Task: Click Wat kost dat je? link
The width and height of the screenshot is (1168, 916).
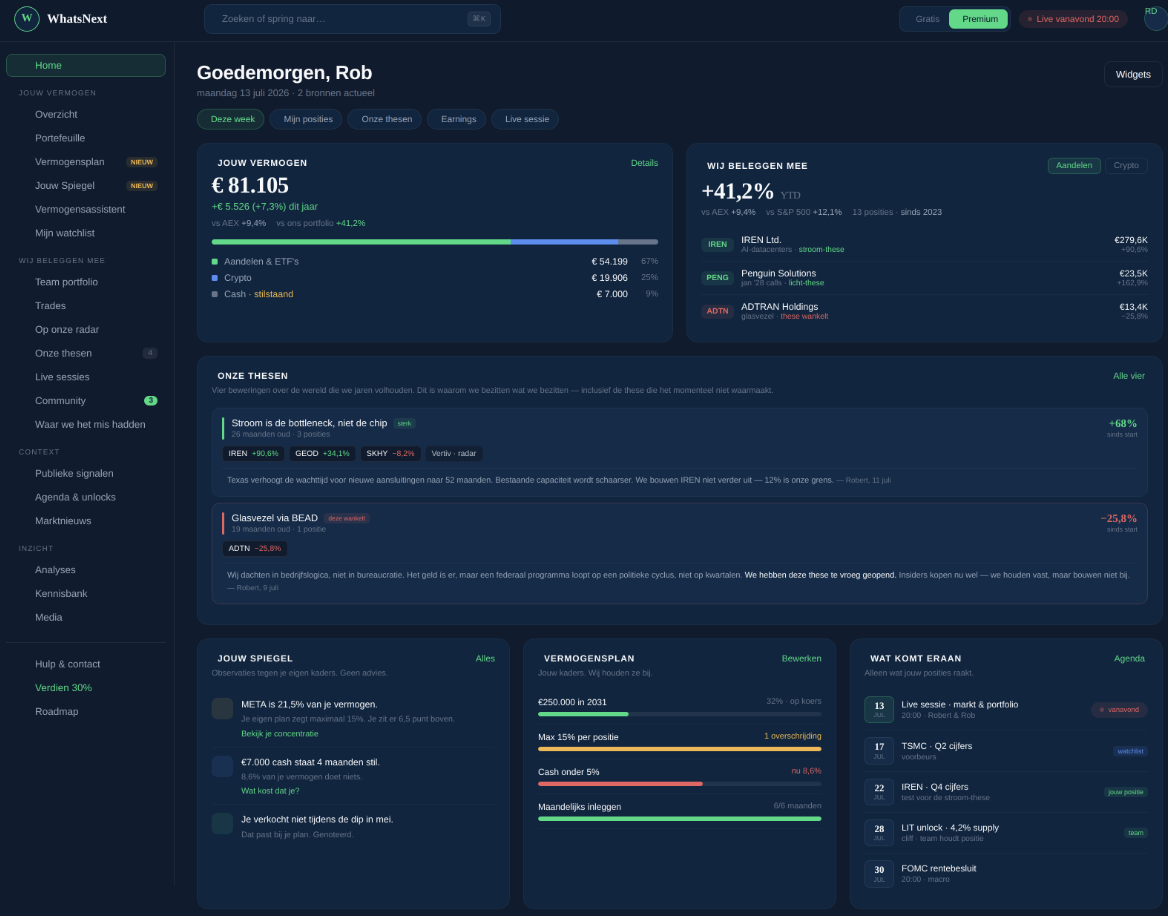Action: click(x=270, y=791)
